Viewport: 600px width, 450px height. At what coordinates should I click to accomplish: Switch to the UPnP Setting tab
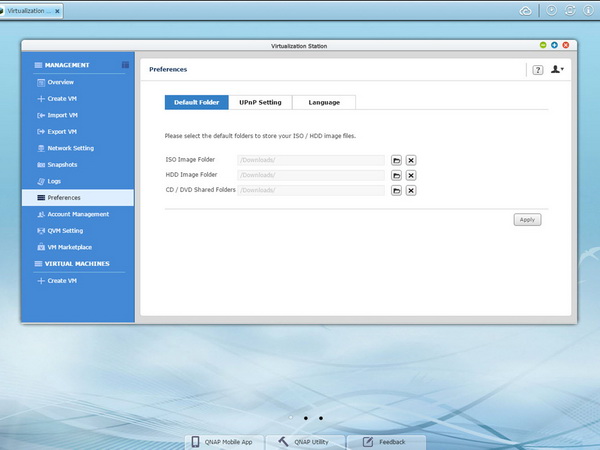[260, 103]
